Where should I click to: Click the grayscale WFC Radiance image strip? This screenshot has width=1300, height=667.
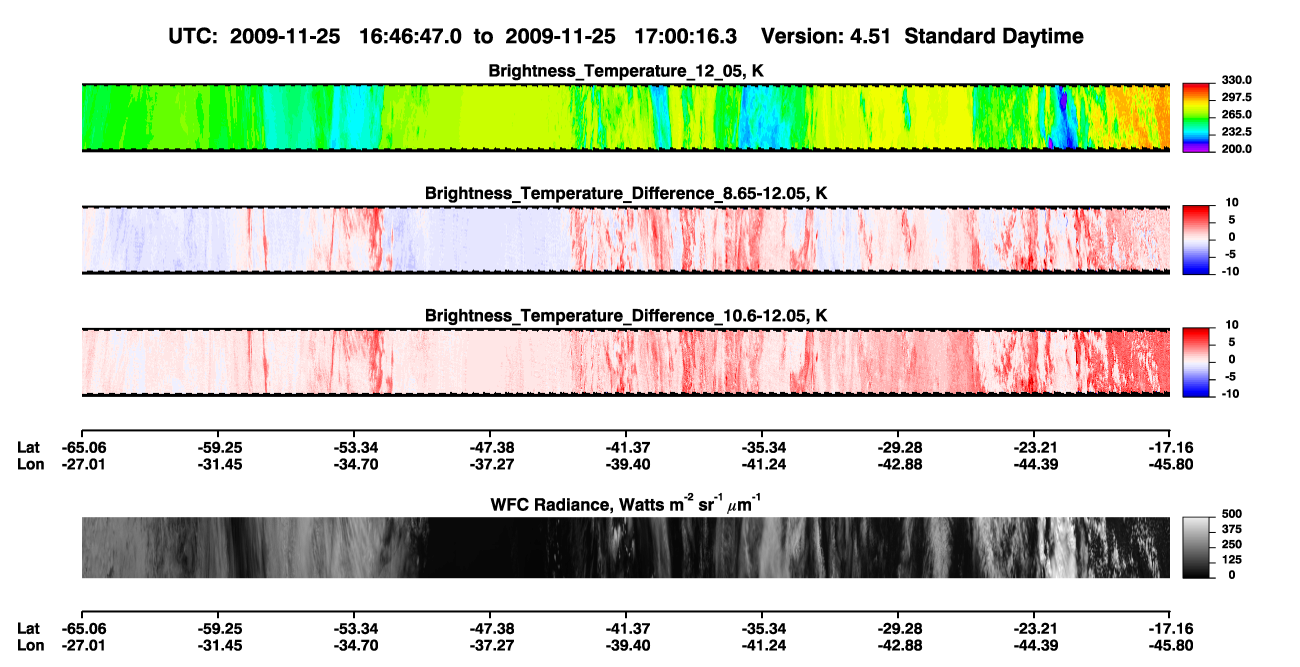626,547
